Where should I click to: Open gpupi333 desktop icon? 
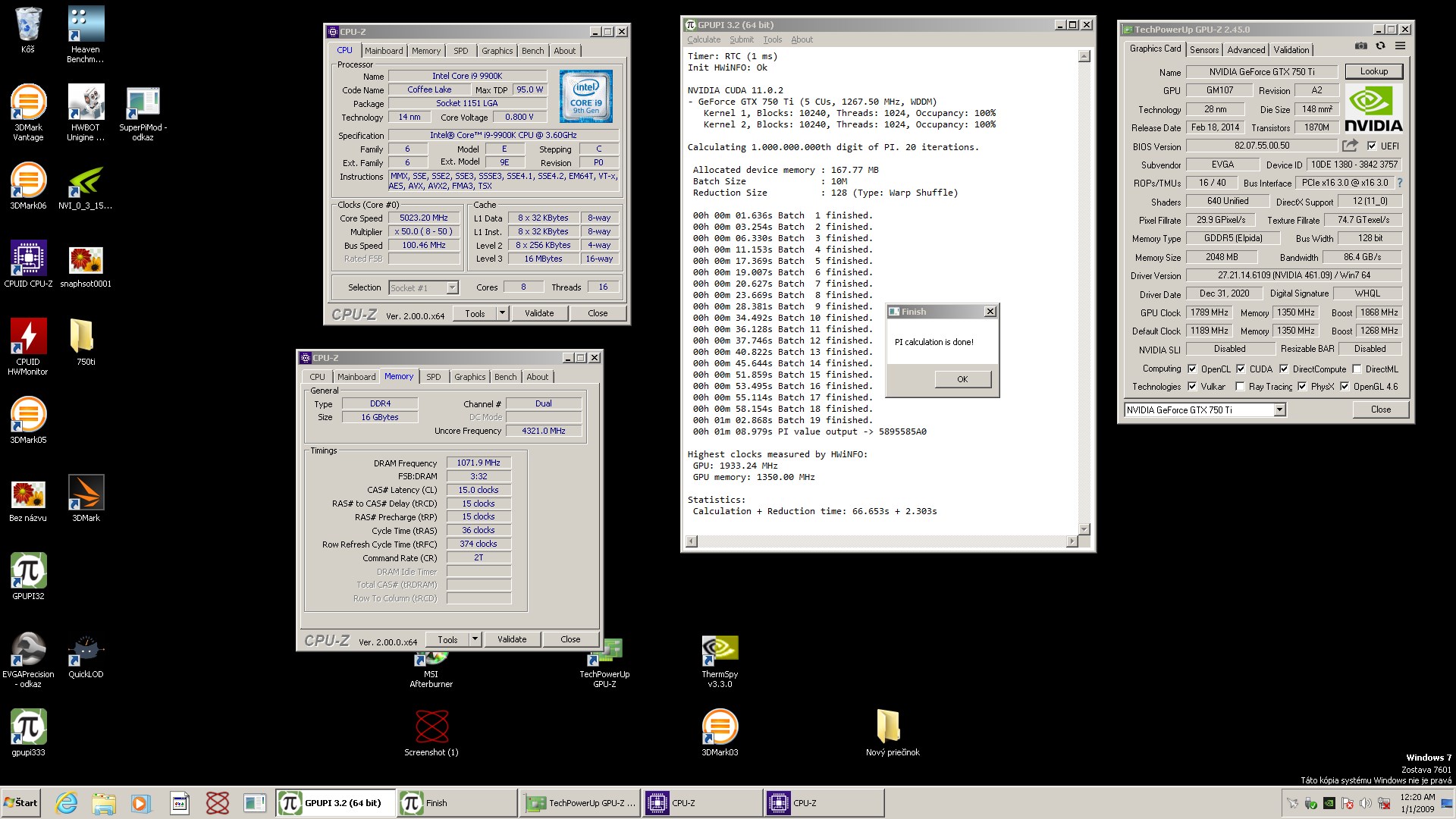point(28,733)
